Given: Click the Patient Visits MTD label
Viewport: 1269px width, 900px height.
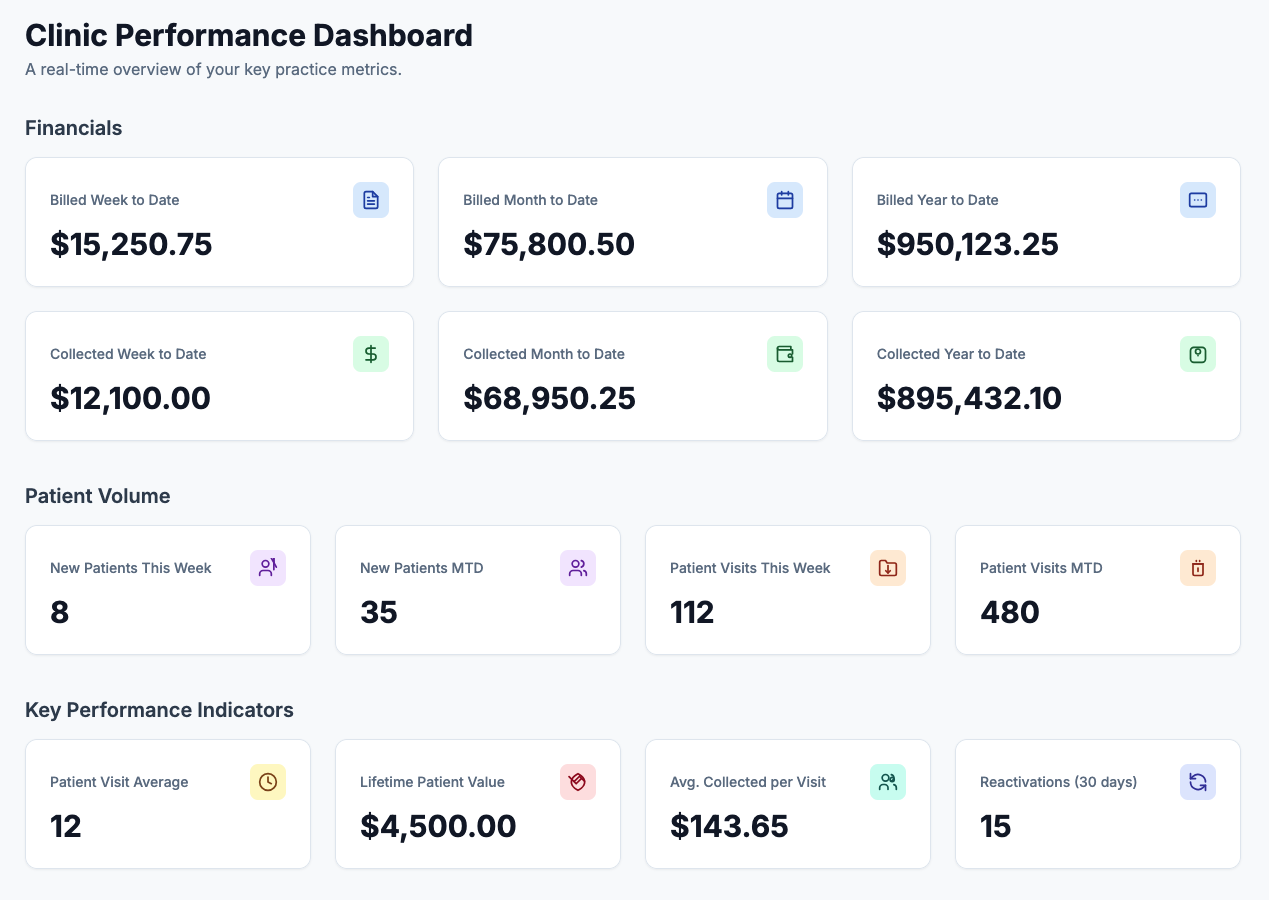Looking at the screenshot, I should coord(1041,568).
